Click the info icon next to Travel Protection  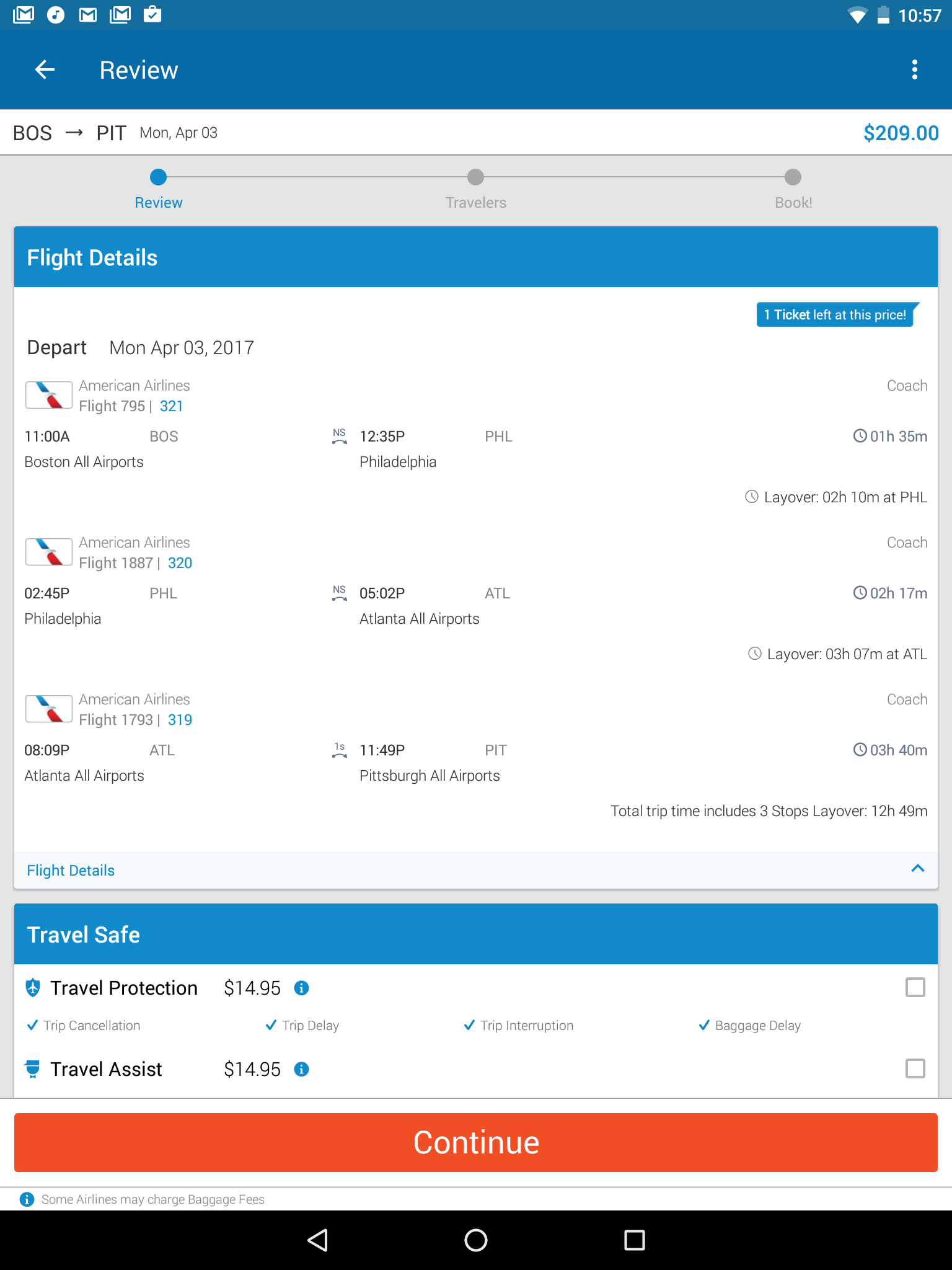[302, 988]
